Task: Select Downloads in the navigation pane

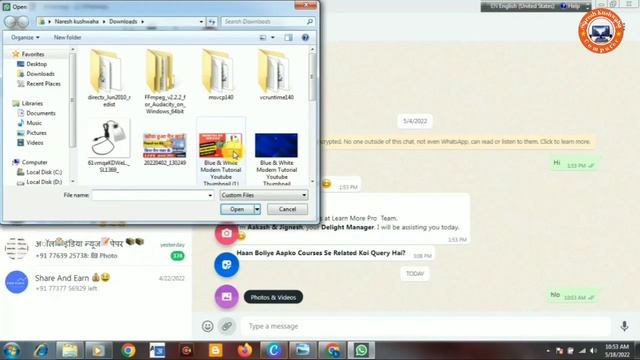Action: coord(40,74)
